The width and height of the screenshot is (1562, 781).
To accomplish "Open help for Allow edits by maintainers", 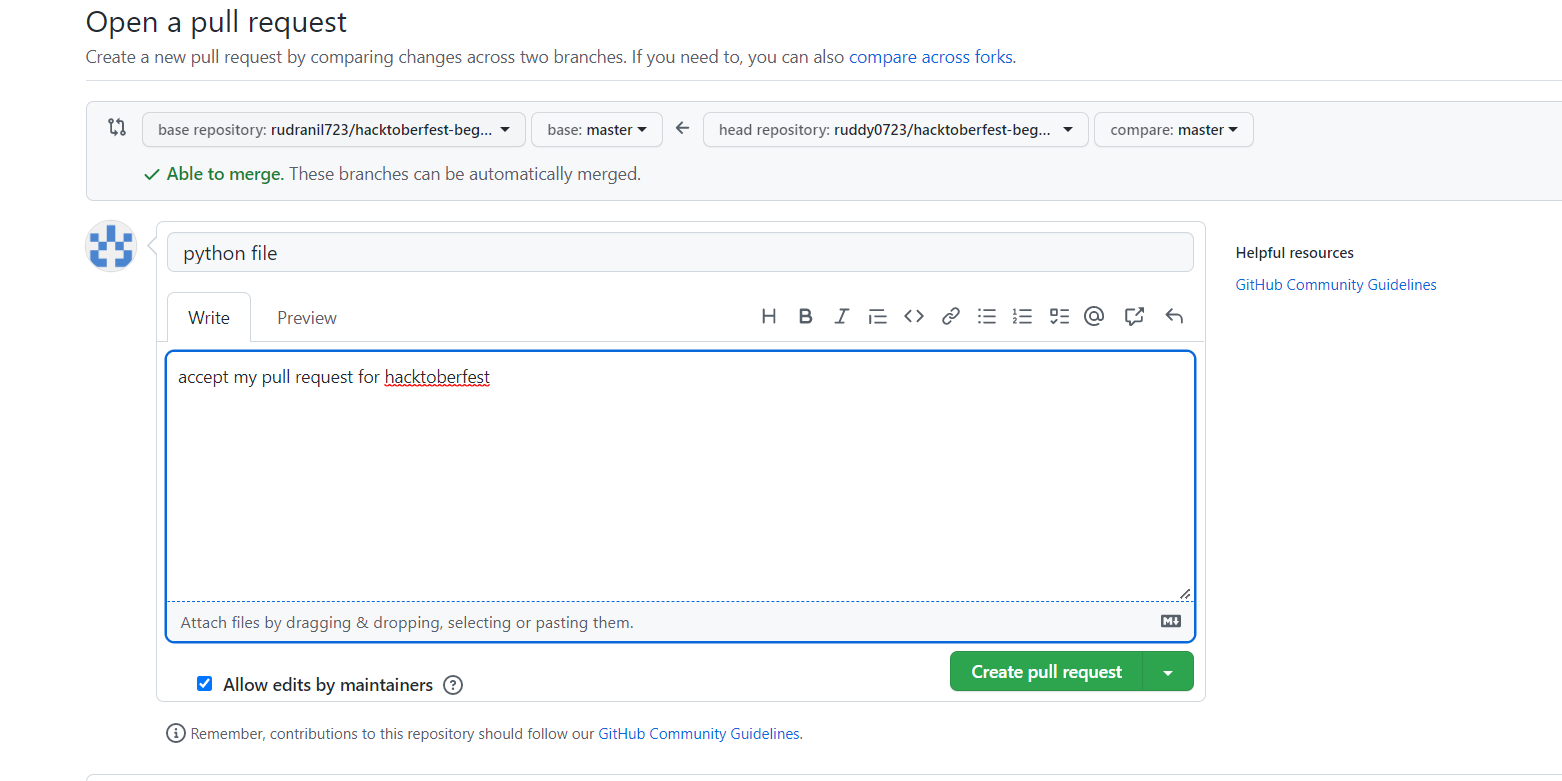I will tap(453, 685).
